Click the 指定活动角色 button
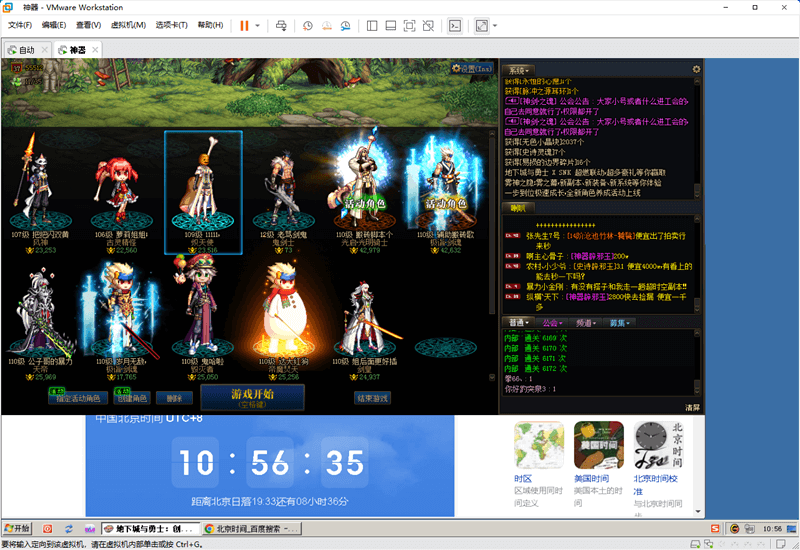This screenshot has width=800, height=550. [78, 398]
